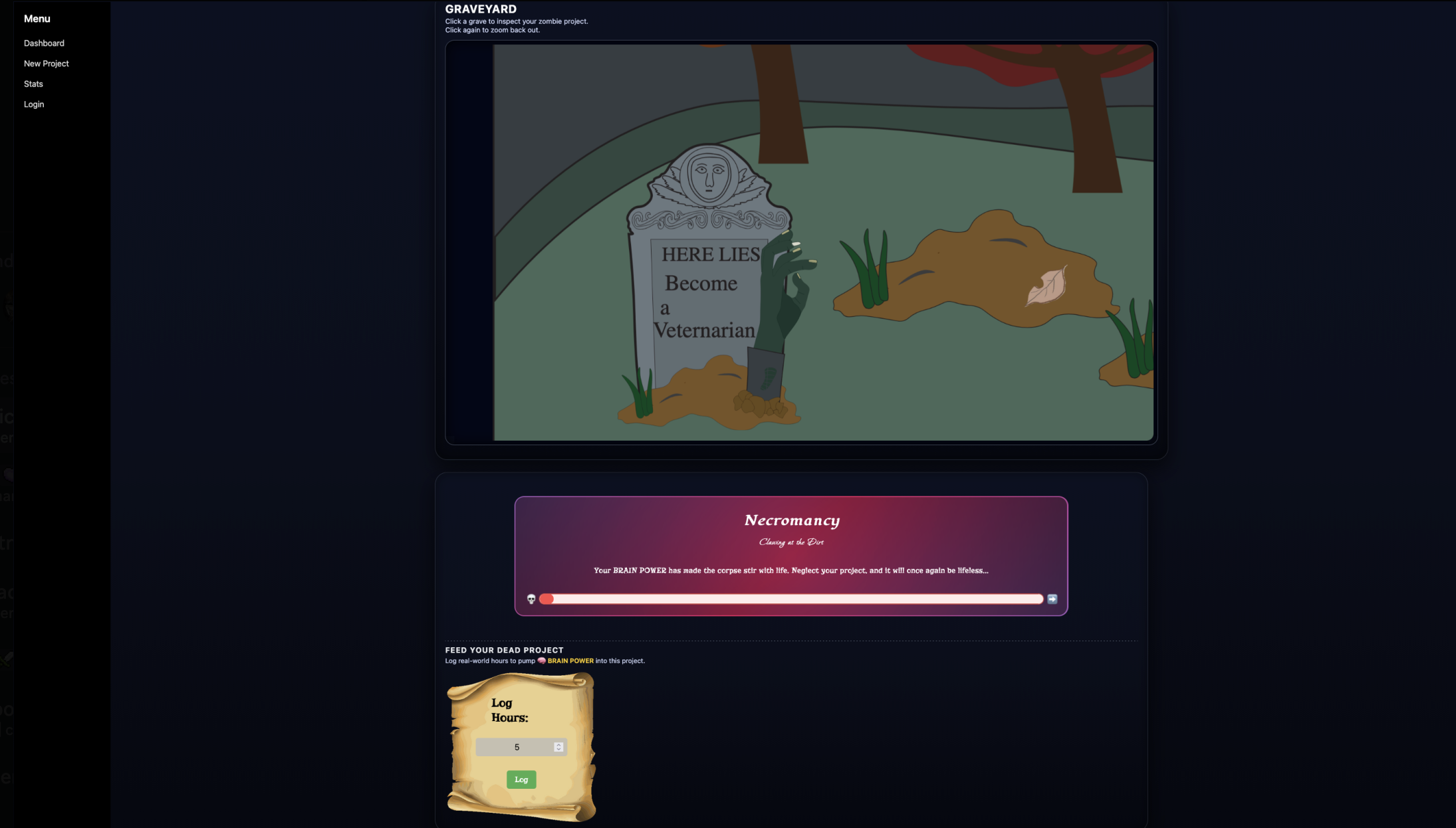Click the brain emoji next to BRAIN POWER
1456x828 pixels.
[x=541, y=661]
